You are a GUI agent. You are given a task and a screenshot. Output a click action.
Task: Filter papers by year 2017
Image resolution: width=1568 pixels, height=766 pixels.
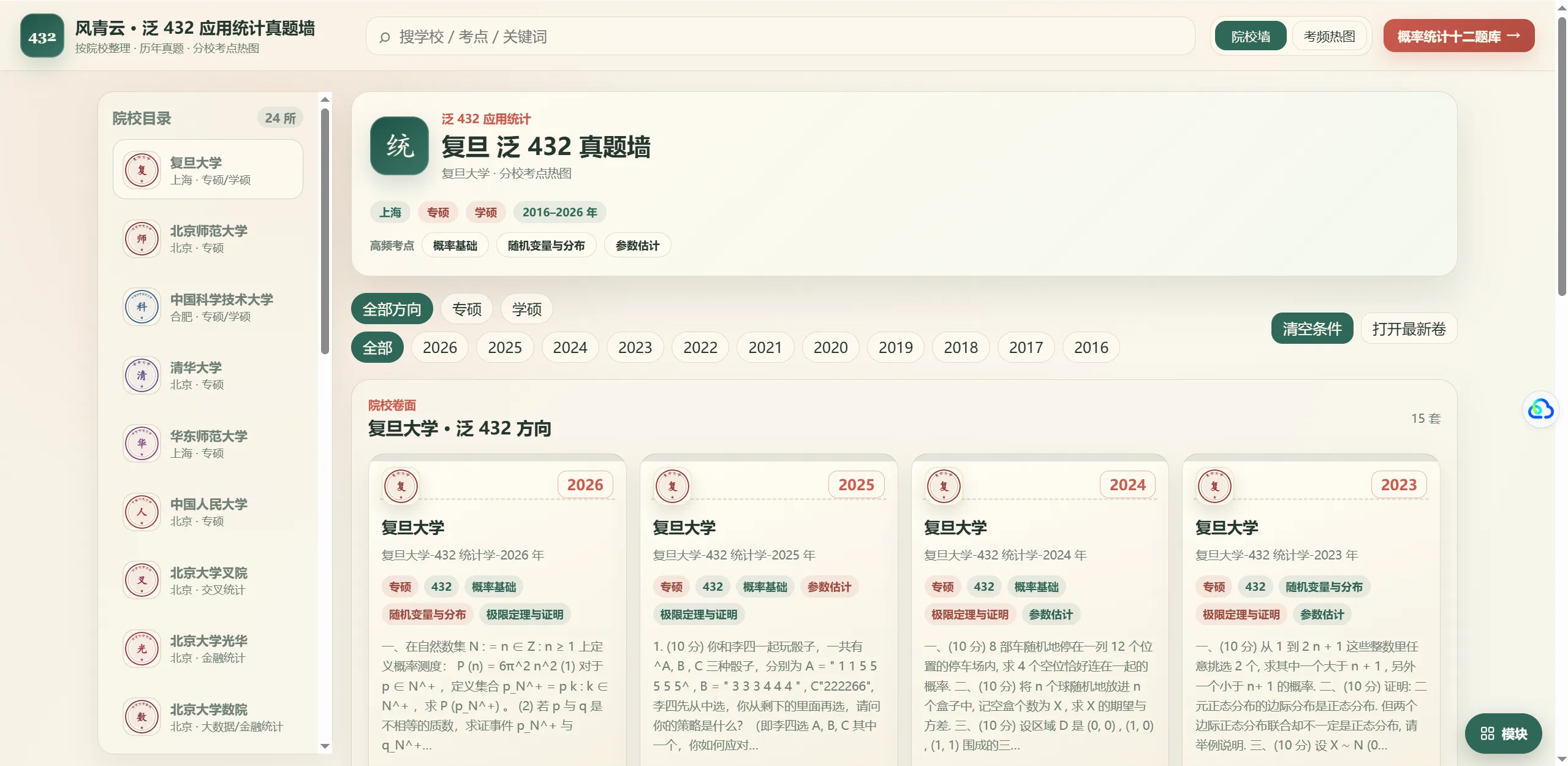(1026, 347)
